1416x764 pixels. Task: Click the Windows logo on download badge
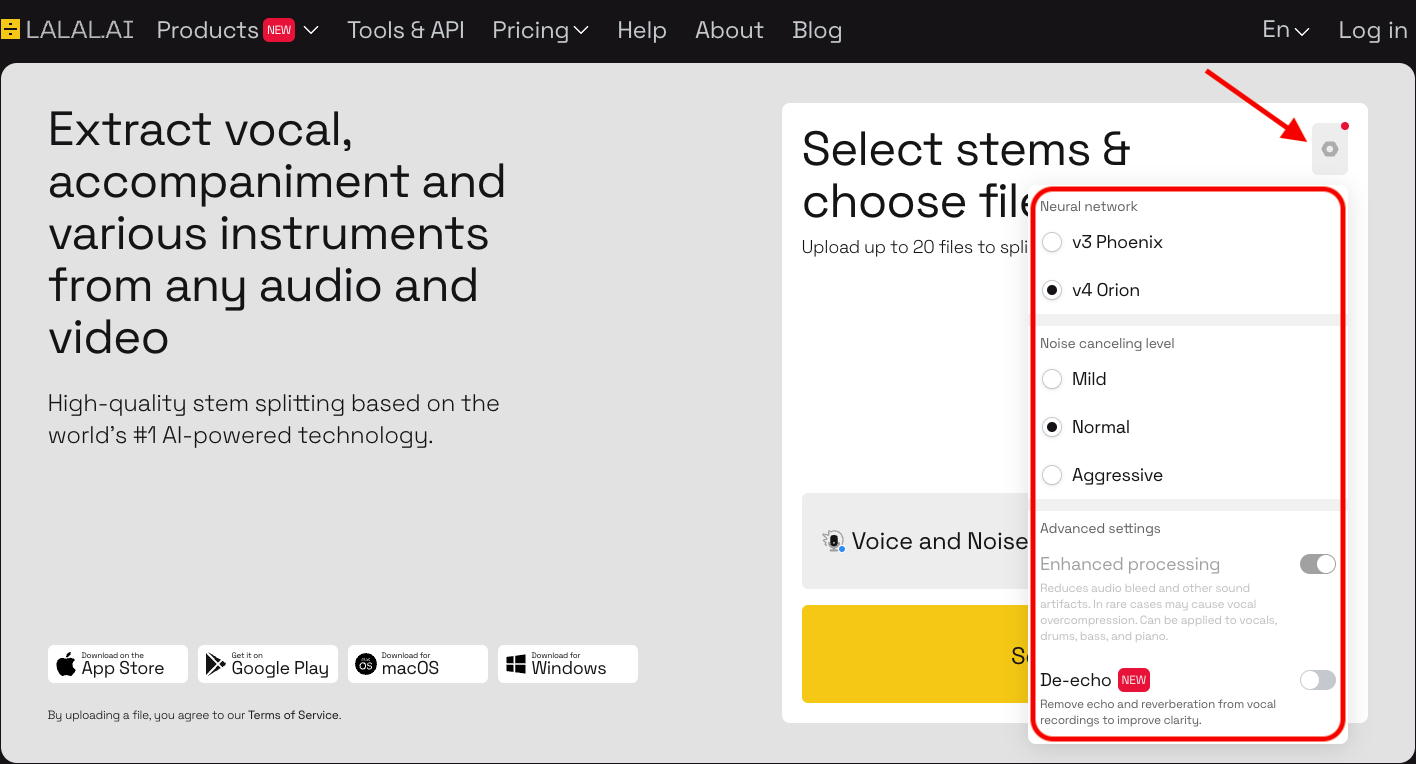(516, 664)
